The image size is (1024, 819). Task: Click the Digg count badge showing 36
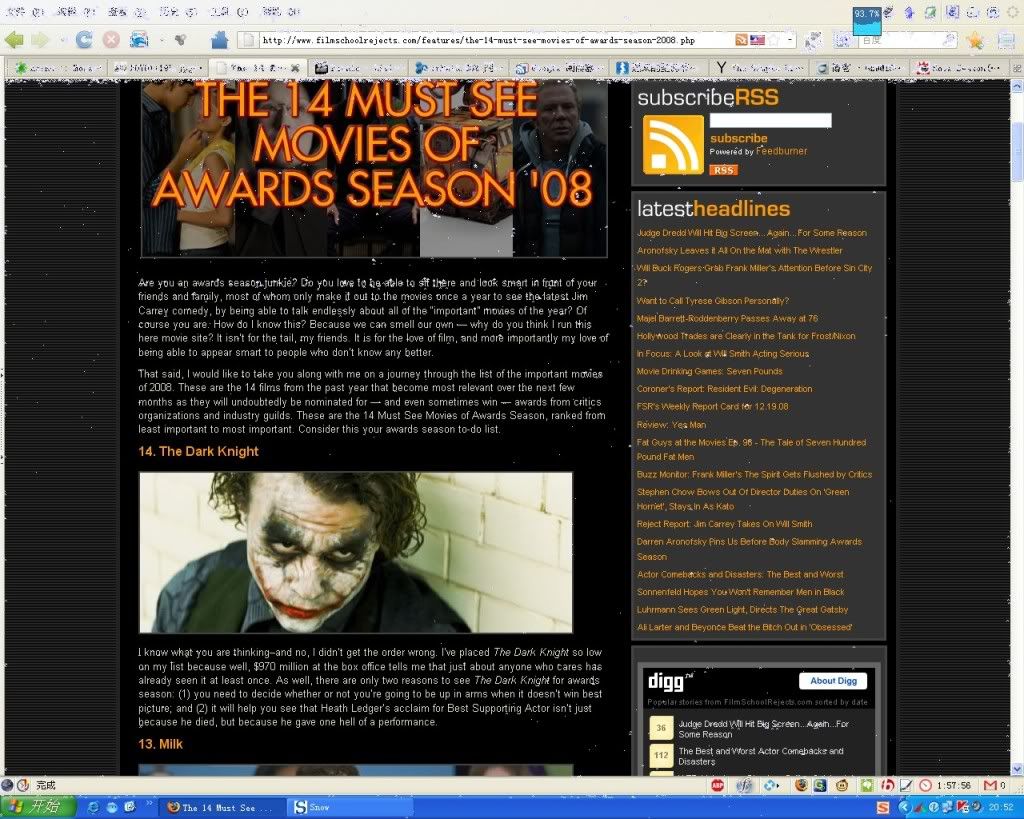point(661,728)
